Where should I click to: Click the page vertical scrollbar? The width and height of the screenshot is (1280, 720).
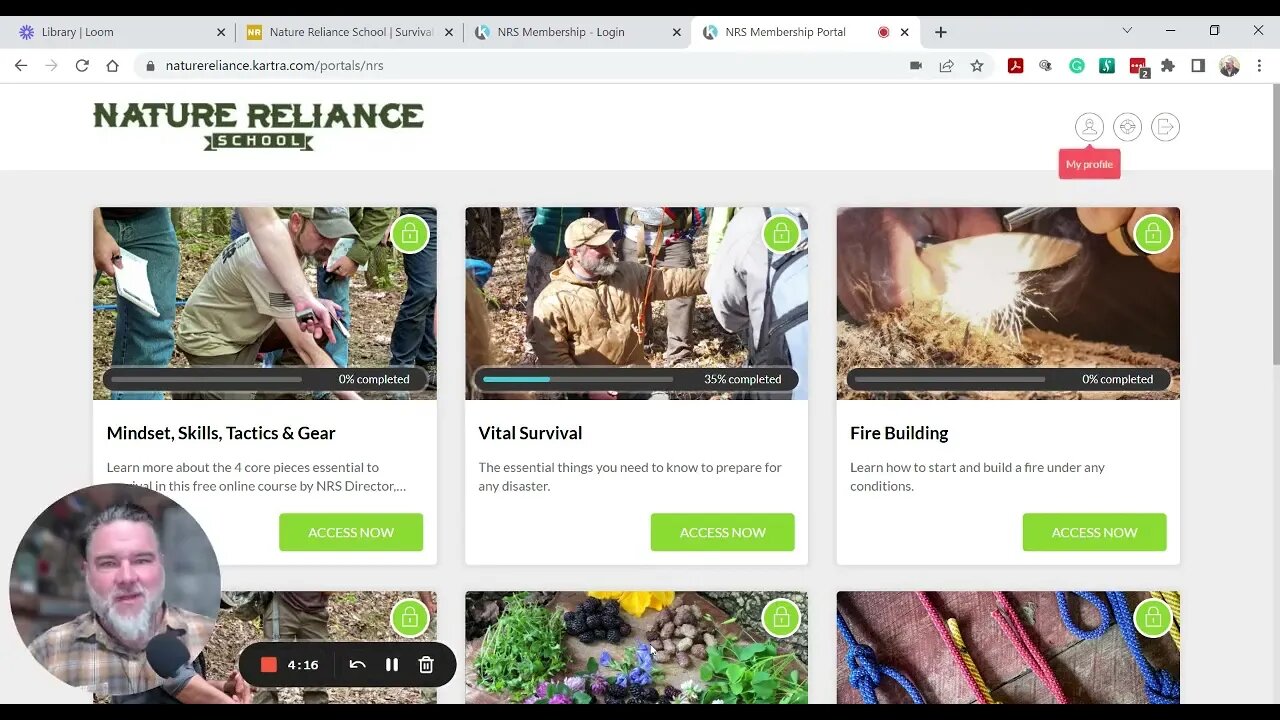1274,225
